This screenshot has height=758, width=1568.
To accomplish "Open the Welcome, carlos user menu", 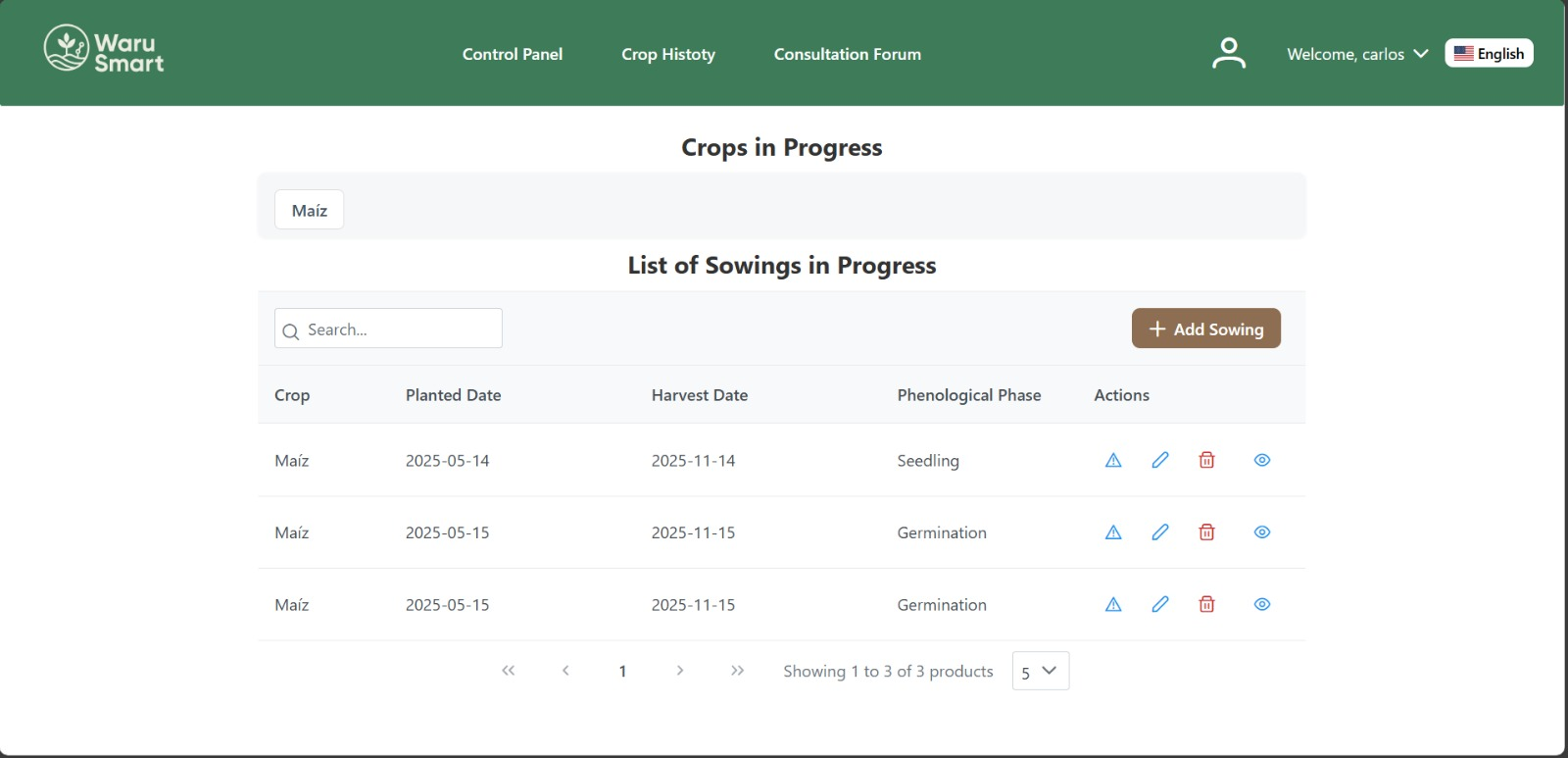I will click(1357, 54).
